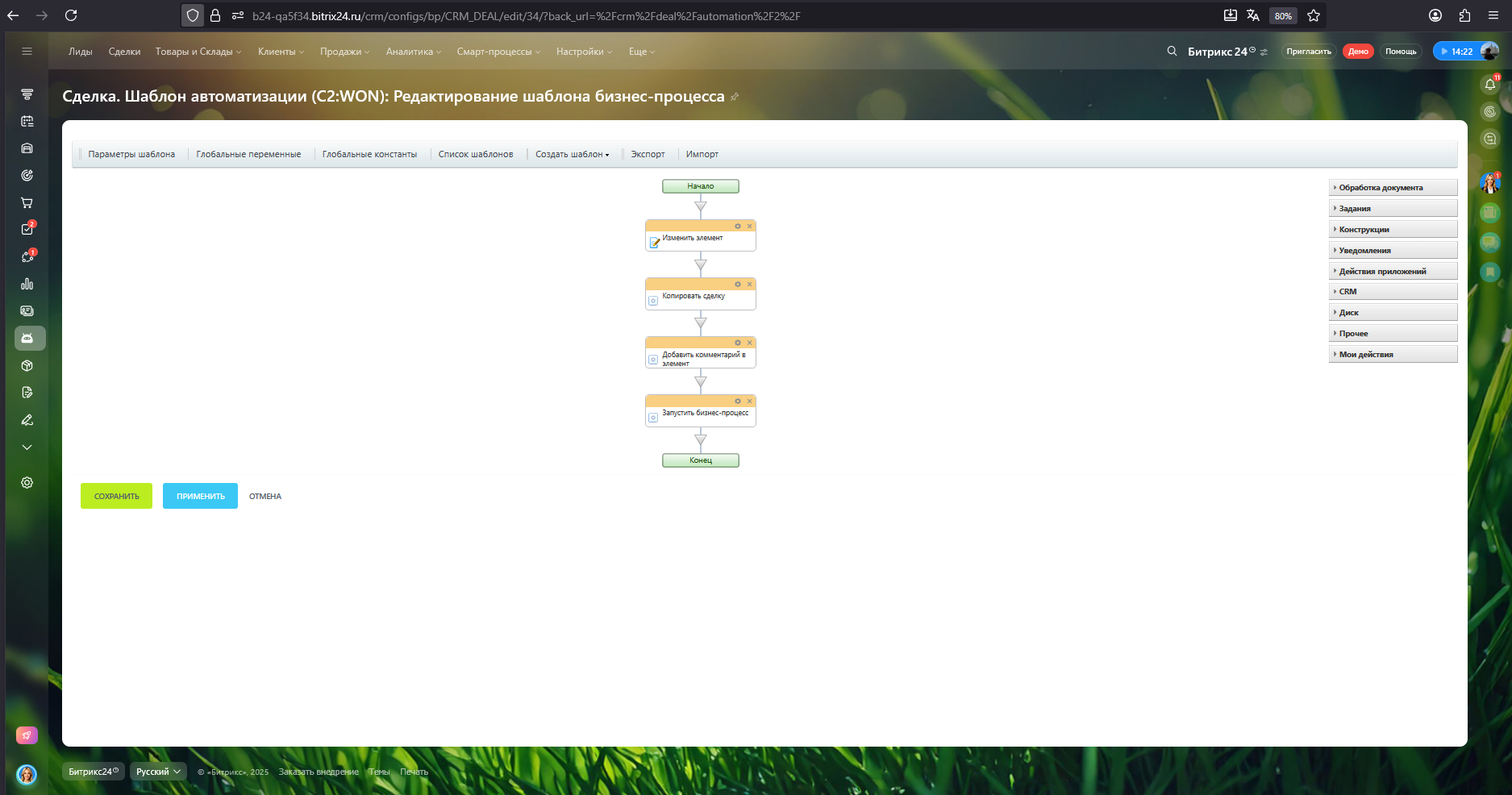
Task: Open settings of 'Добавить комментарий в элемент' activity
Action: (738, 343)
